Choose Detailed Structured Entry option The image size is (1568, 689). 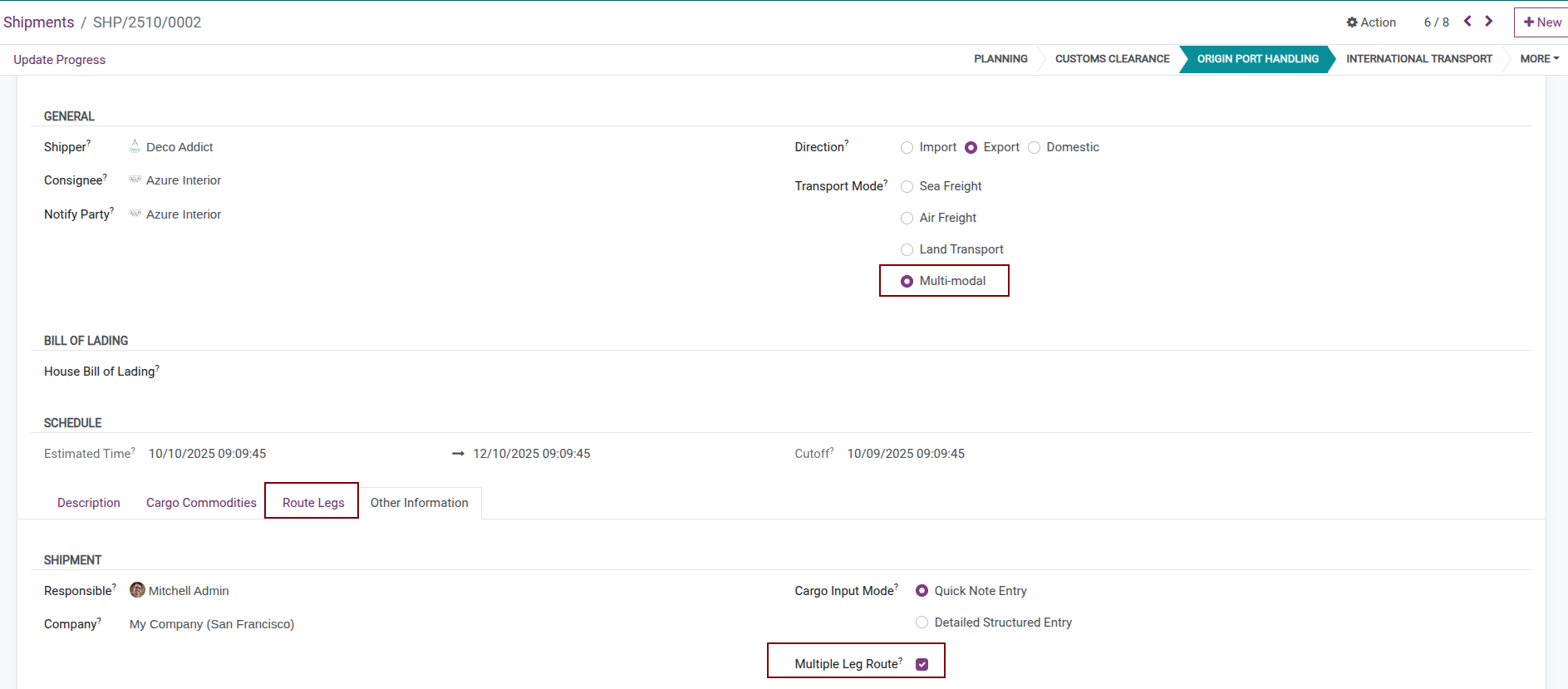tap(922, 623)
